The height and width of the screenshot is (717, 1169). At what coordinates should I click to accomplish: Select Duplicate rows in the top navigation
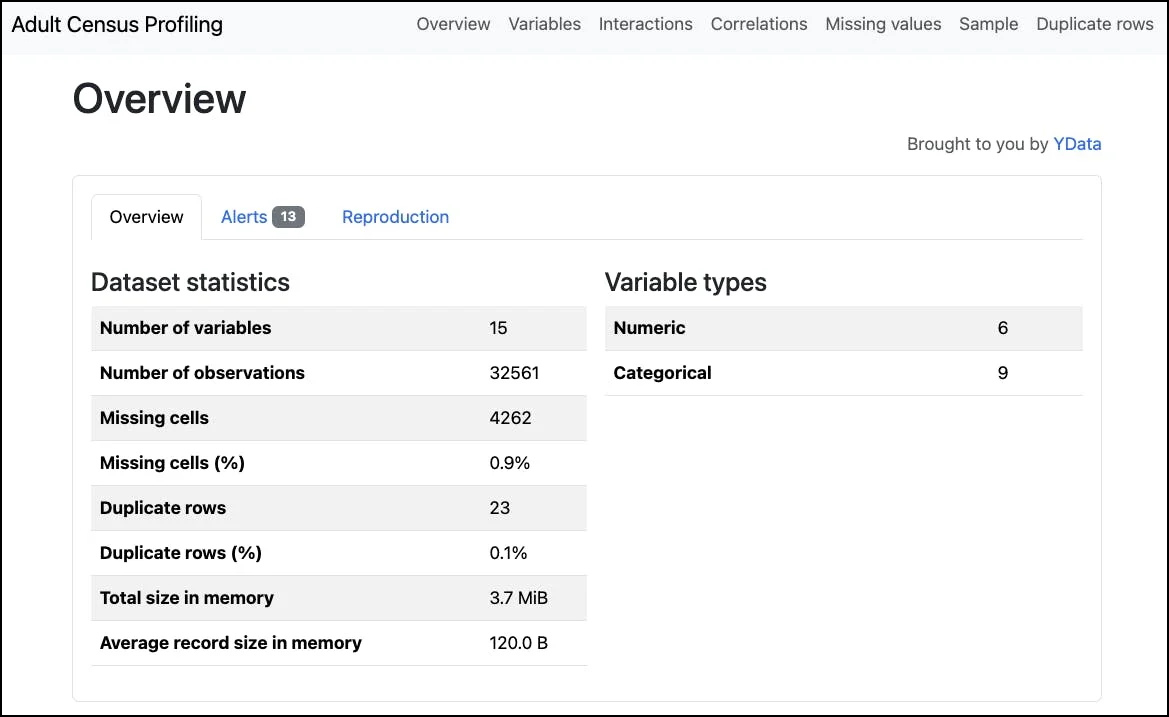pyautogui.click(x=1094, y=24)
